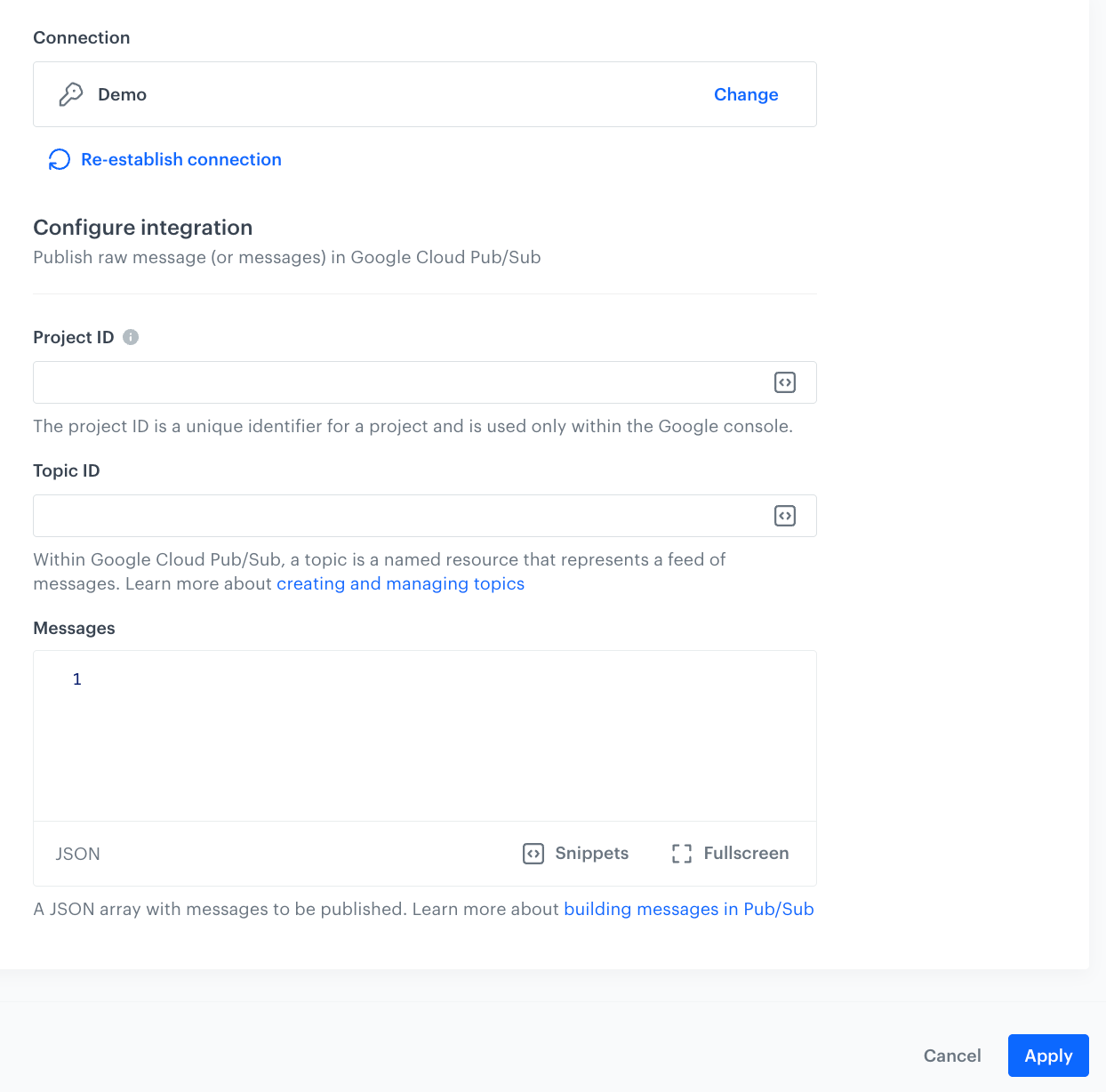Click the Re-establish connection circular arrow icon
Image resolution: width=1106 pixels, height=1092 pixels.
click(x=59, y=159)
